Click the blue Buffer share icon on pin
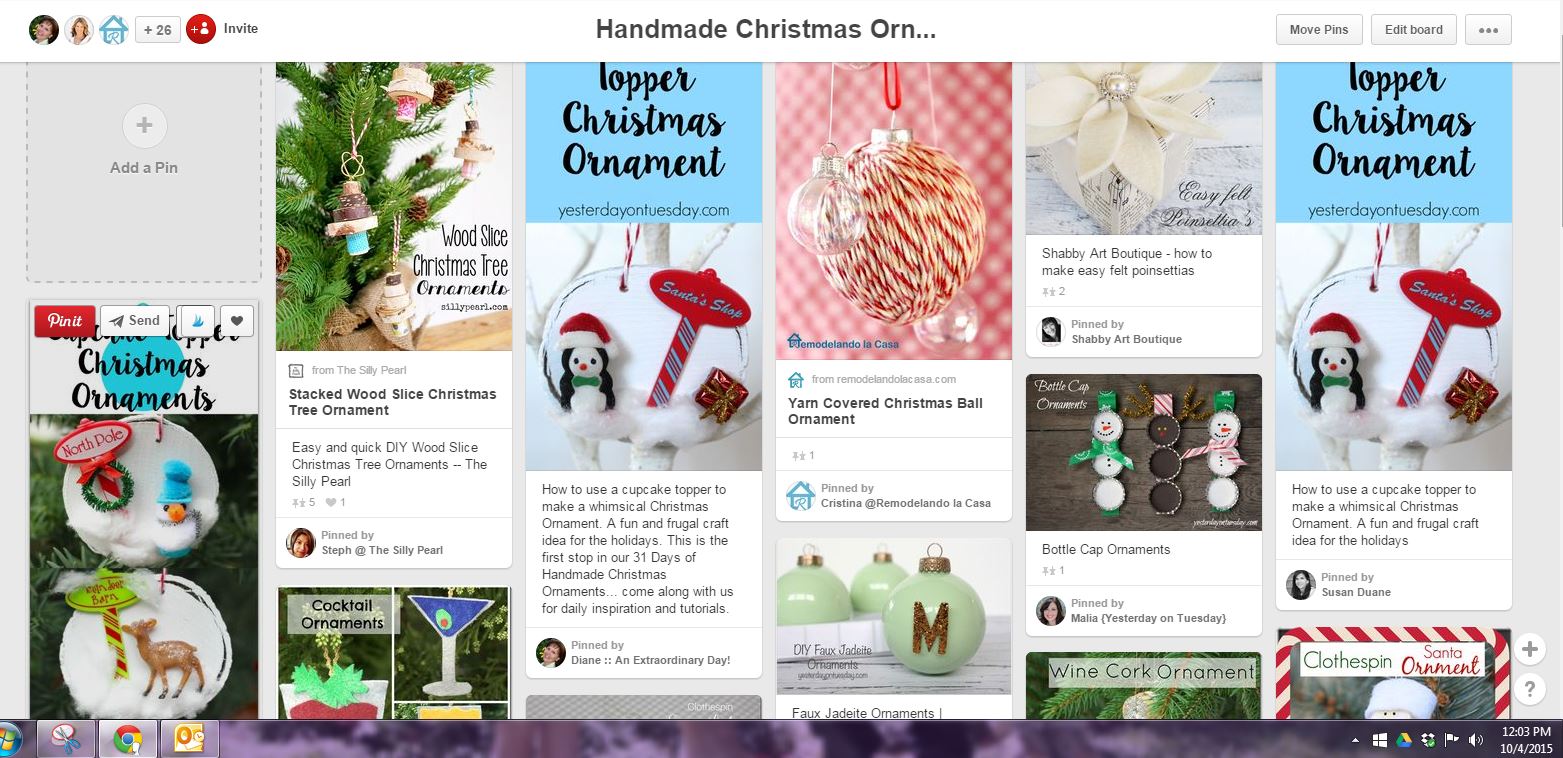Image resolution: width=1563 pixels, height=758 pixels. [196, 321]
